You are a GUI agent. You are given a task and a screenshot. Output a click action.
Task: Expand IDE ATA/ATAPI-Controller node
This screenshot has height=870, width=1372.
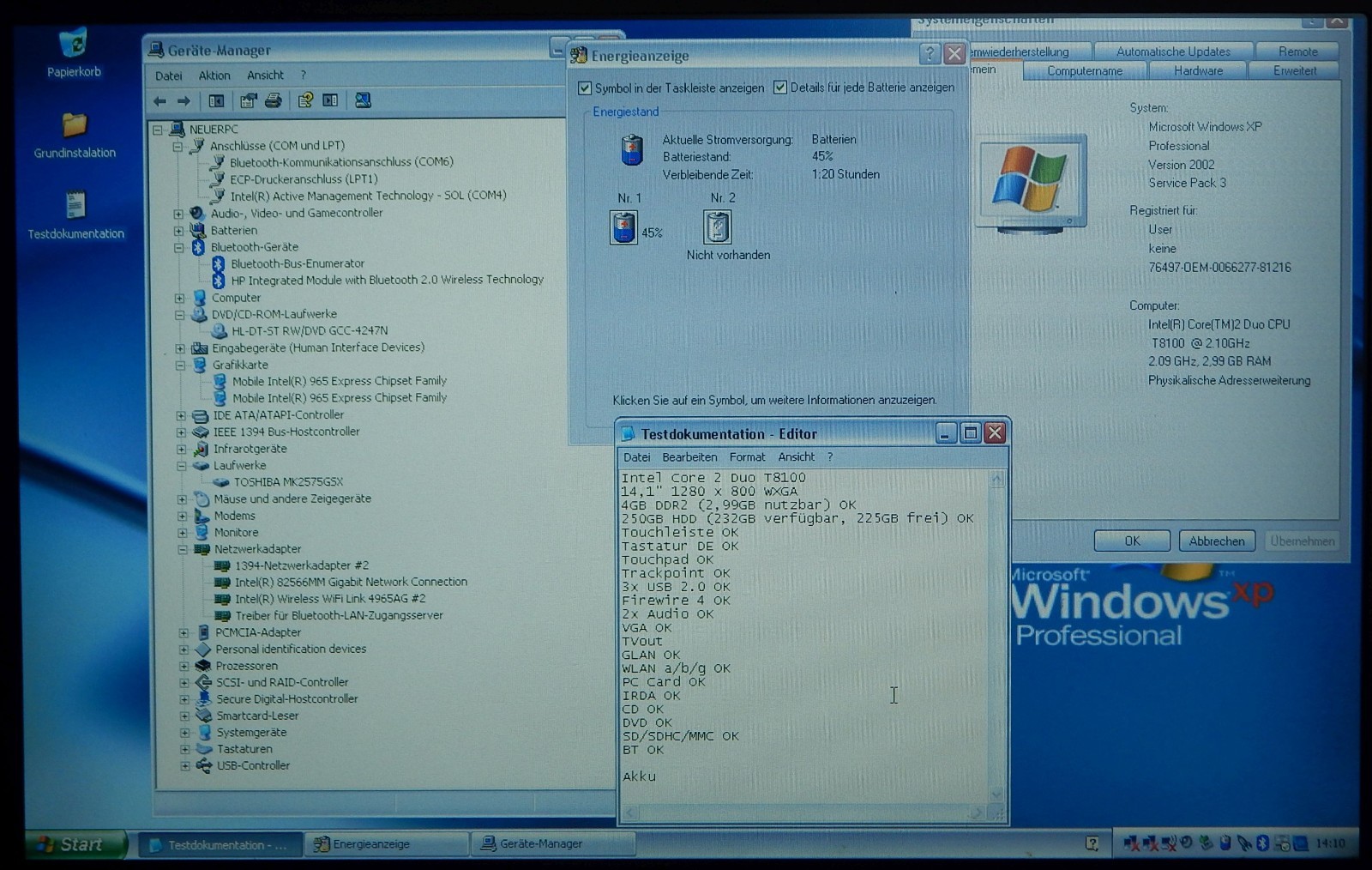point(181,416)
